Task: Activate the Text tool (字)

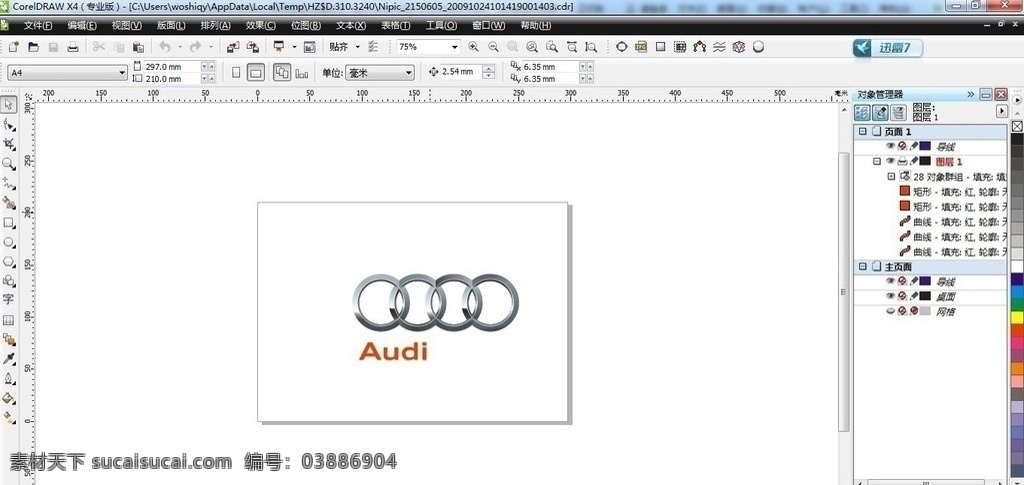Action: pyautogui.click(x=8, y=300)
